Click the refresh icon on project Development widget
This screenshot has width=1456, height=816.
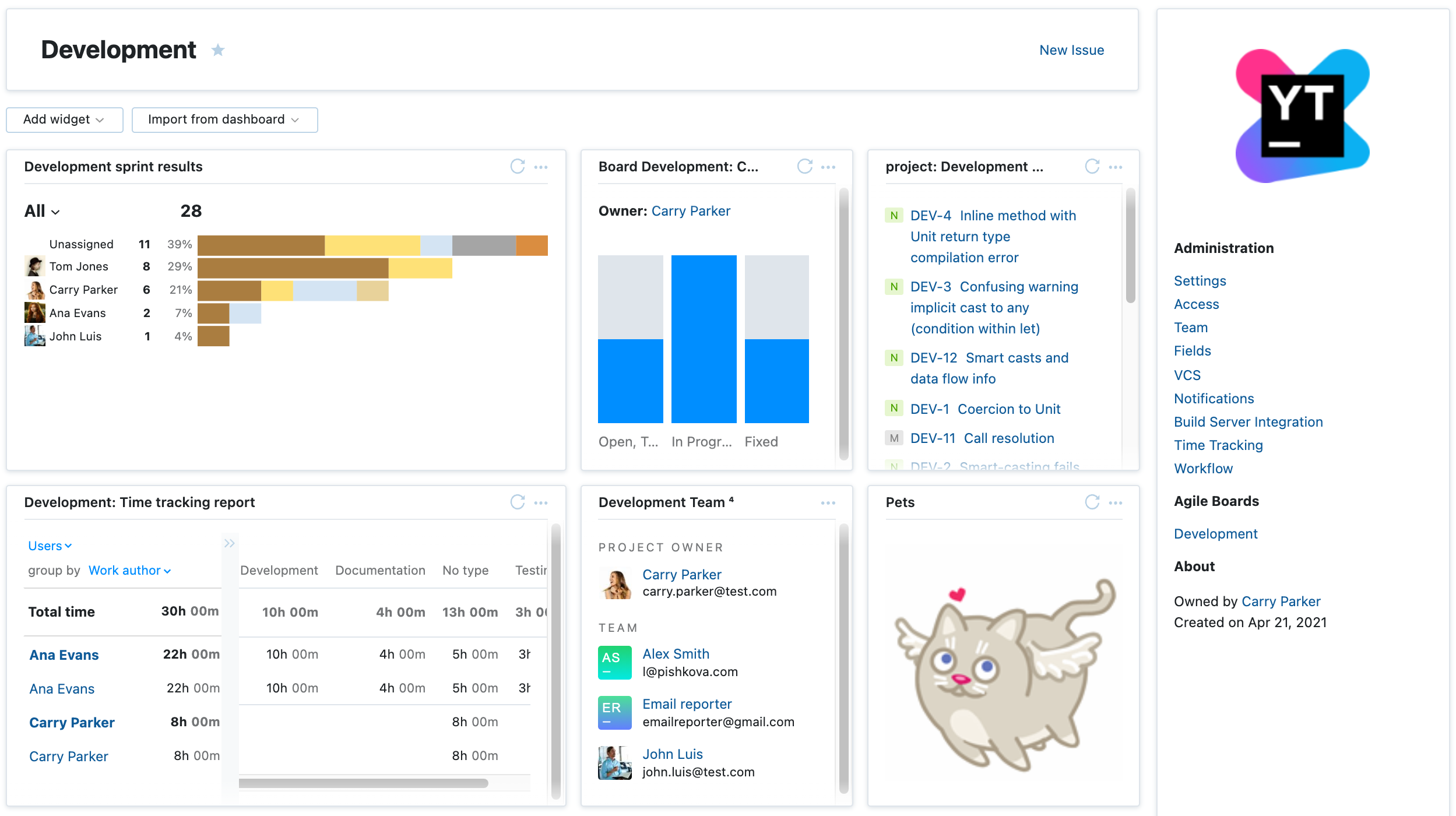pyautogui.click(x=1092, y=166)
